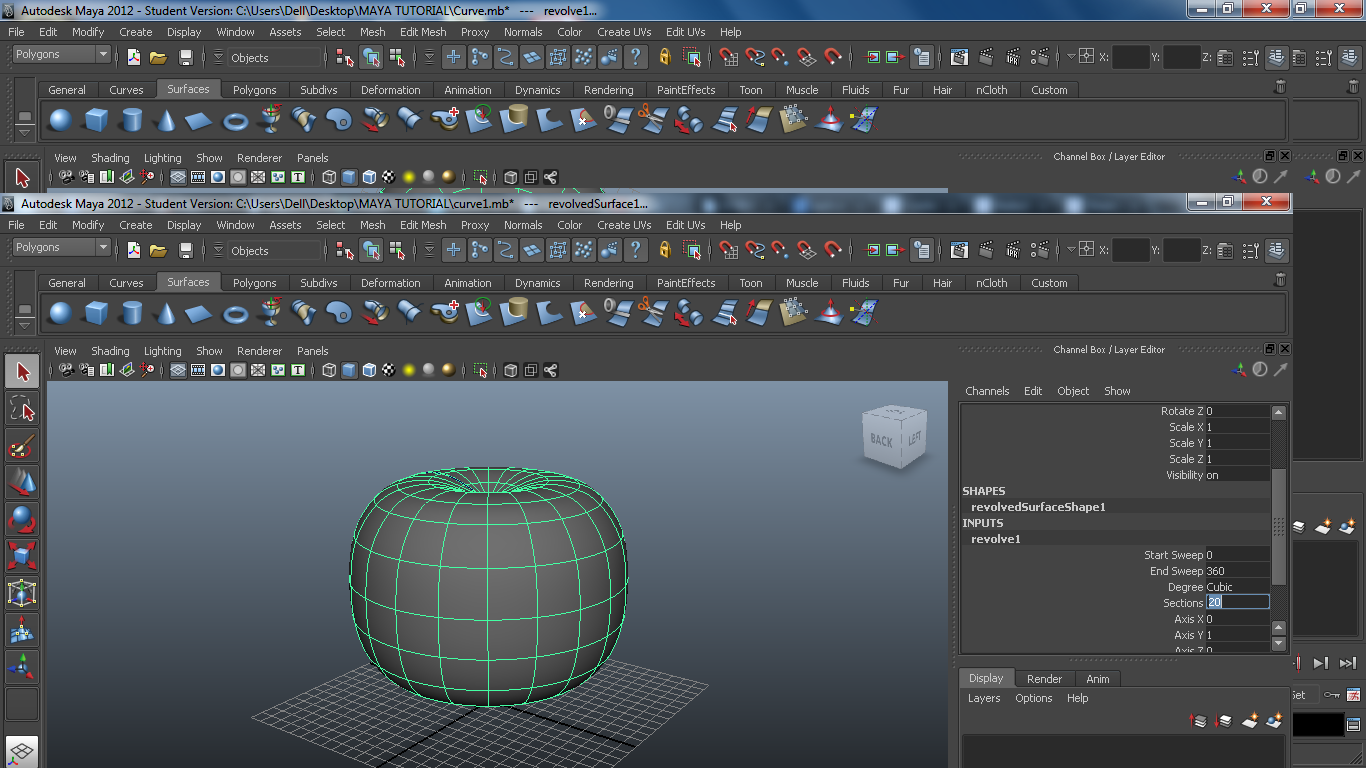Screen dimensions: 1366x768
Task: Toggle snap to grids in front window
Action: 729,250
